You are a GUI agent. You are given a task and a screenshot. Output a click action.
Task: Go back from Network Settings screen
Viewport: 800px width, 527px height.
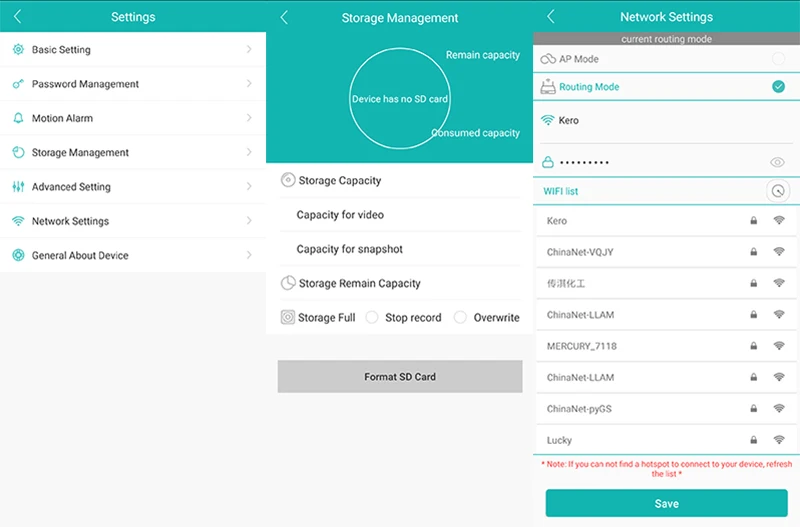click(x=551, y=16)
